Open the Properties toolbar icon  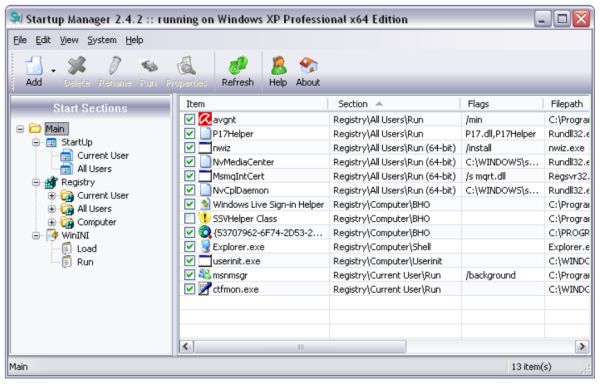(186, 66)
